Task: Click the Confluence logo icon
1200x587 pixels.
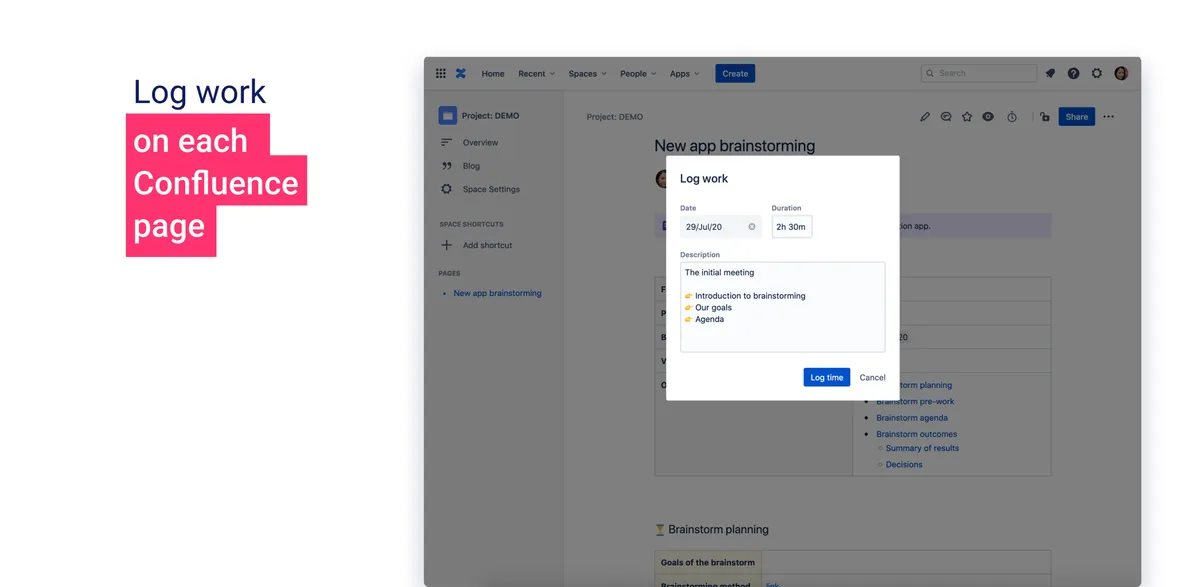Action: (461, 73)
